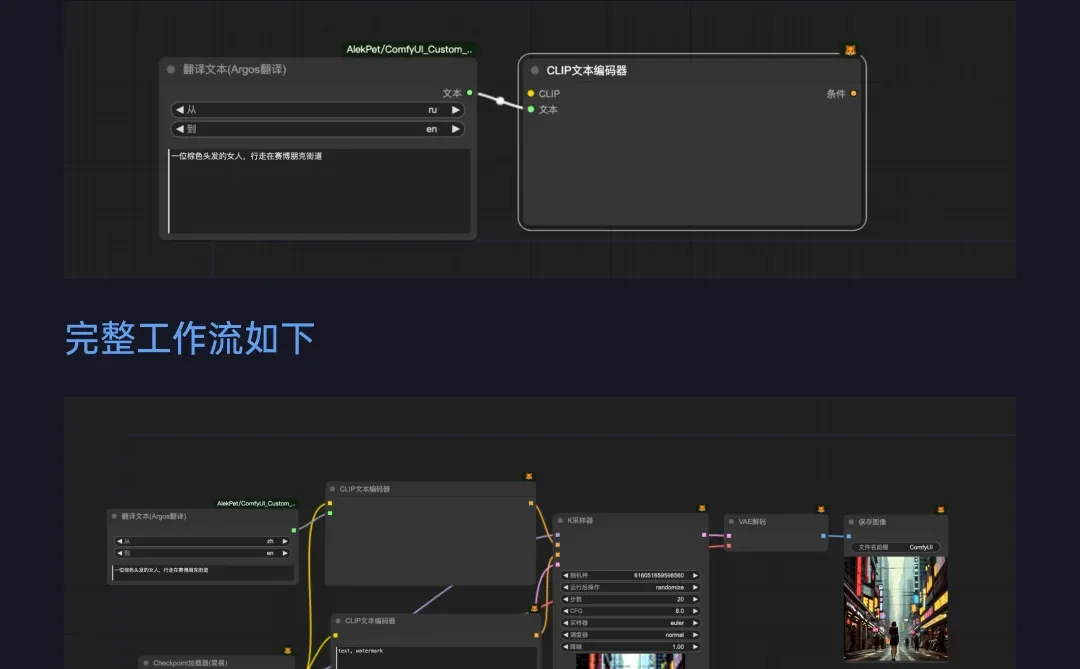The image size is (1080, 669).
Task: Click the small translate node's Chinese prompt box
Action: coord(202,572)
